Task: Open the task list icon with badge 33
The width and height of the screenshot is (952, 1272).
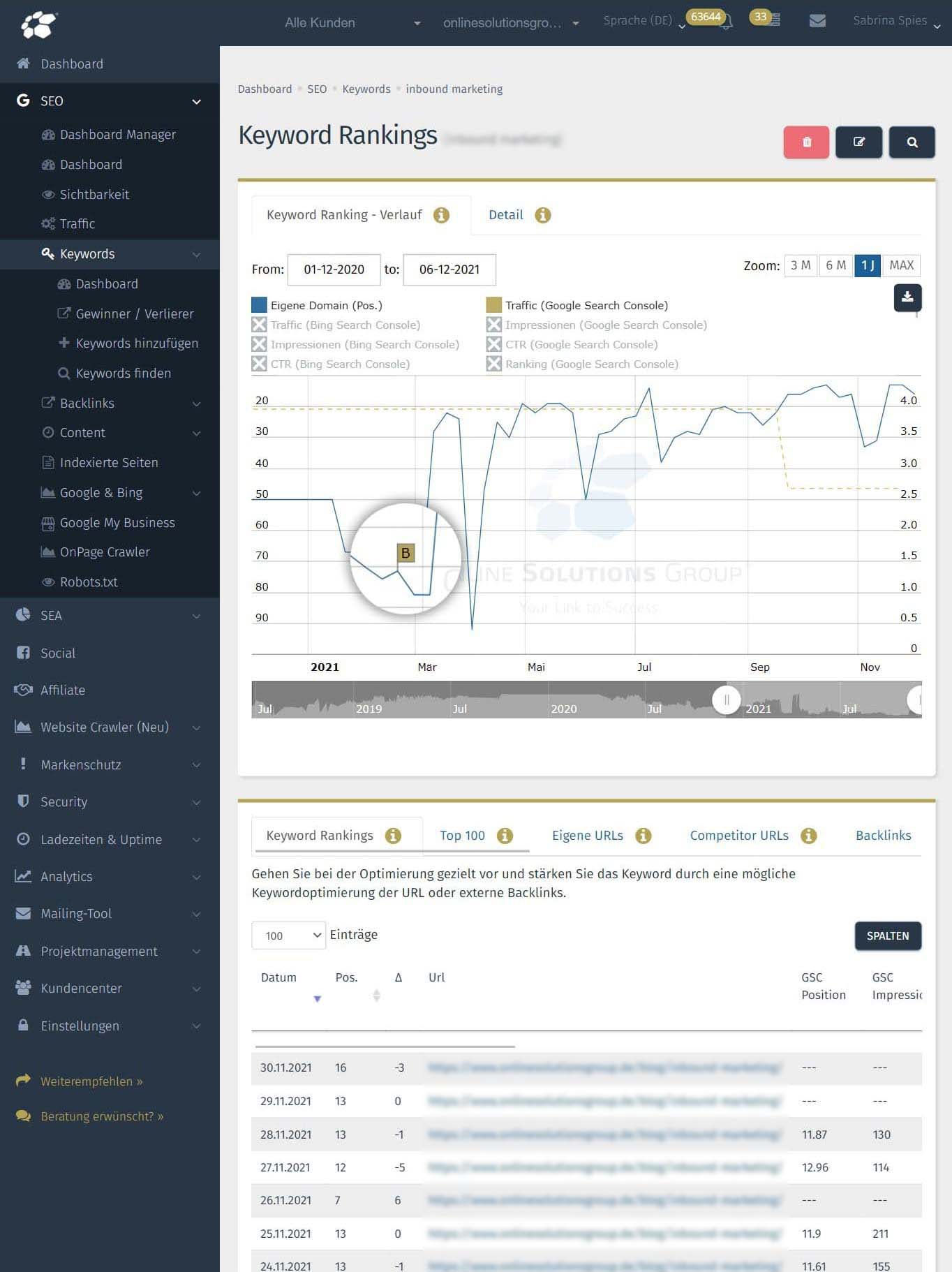Action: 773,20
